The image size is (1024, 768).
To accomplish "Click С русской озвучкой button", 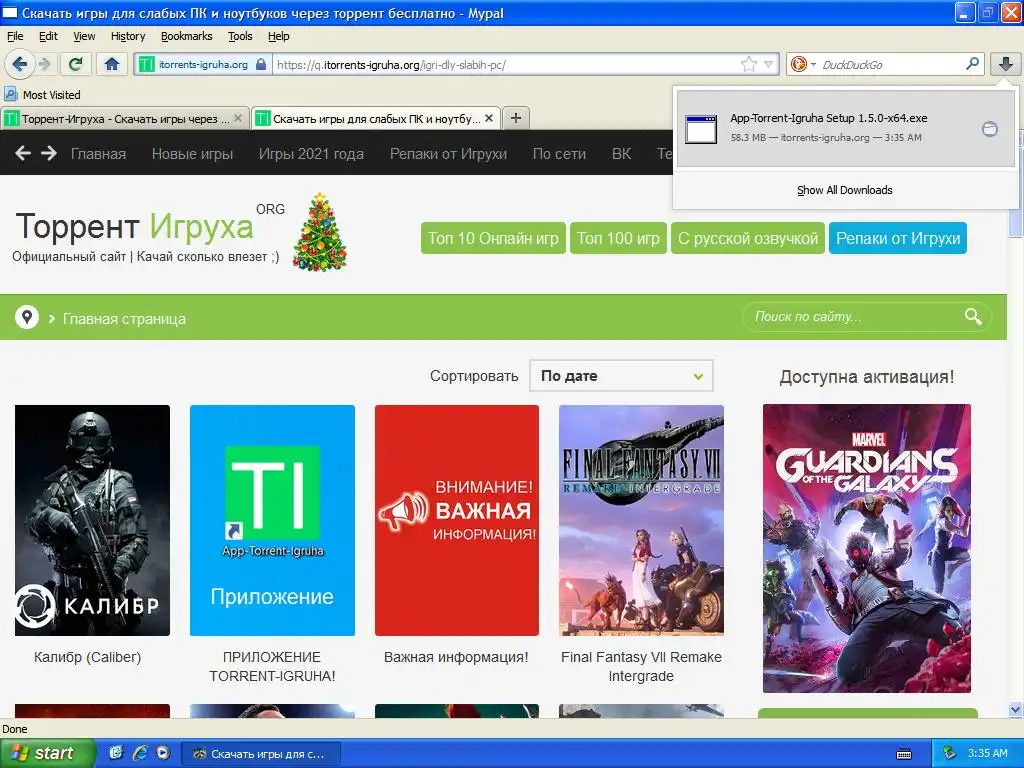I will coord(748,238).
